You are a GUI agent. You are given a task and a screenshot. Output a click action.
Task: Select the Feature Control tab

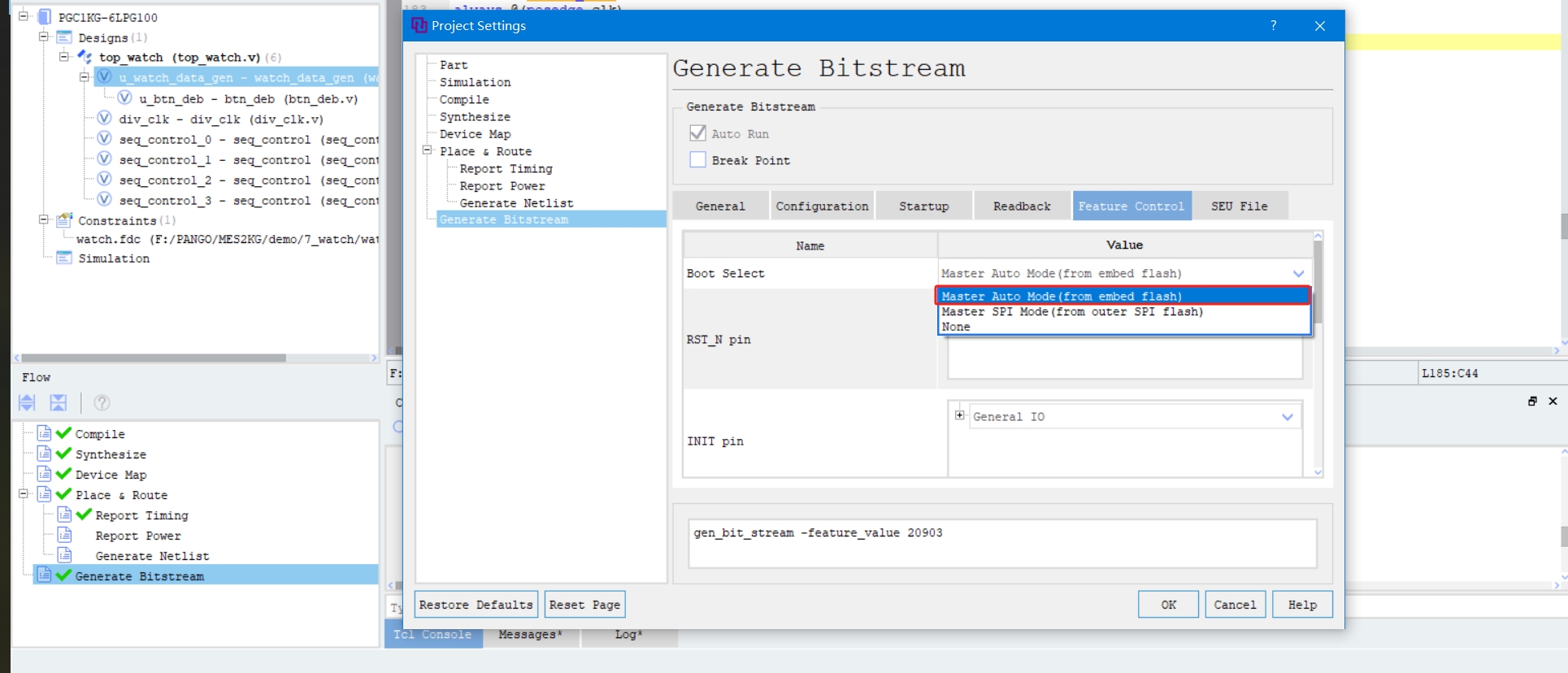pyautogui.click(x=1131, y=206)
